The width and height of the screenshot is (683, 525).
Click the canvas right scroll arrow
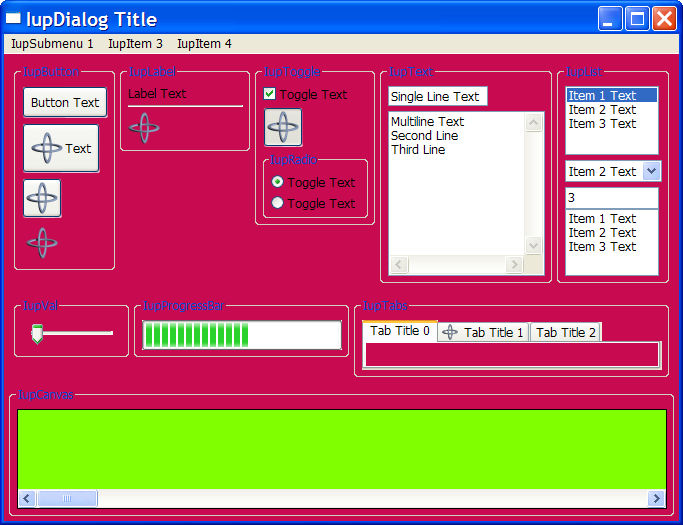[x=656, y=498]
